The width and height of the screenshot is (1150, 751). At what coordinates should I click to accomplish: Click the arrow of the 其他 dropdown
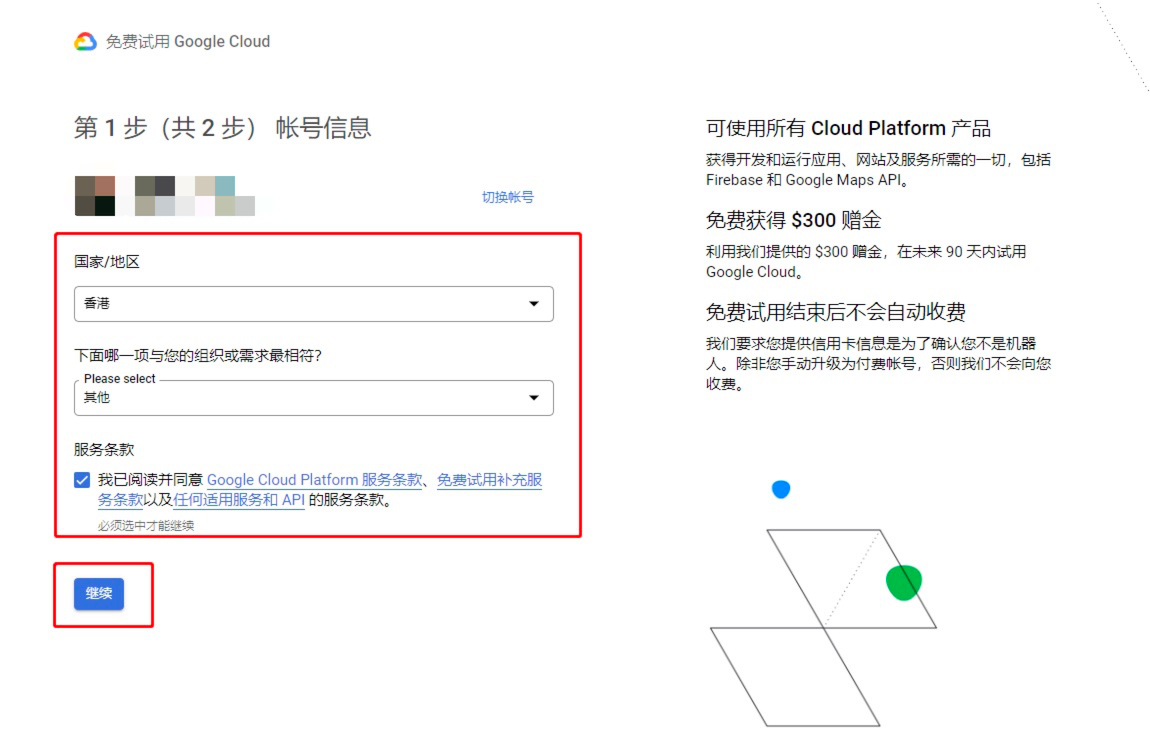(534, 398)
